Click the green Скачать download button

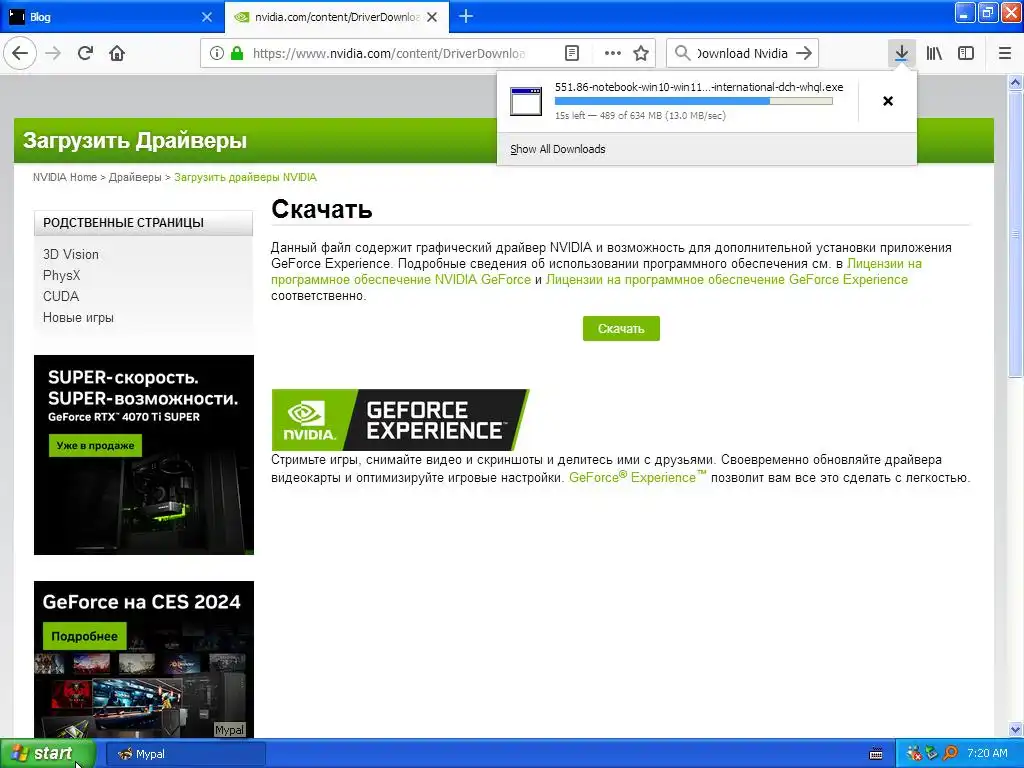click(621, 328)
